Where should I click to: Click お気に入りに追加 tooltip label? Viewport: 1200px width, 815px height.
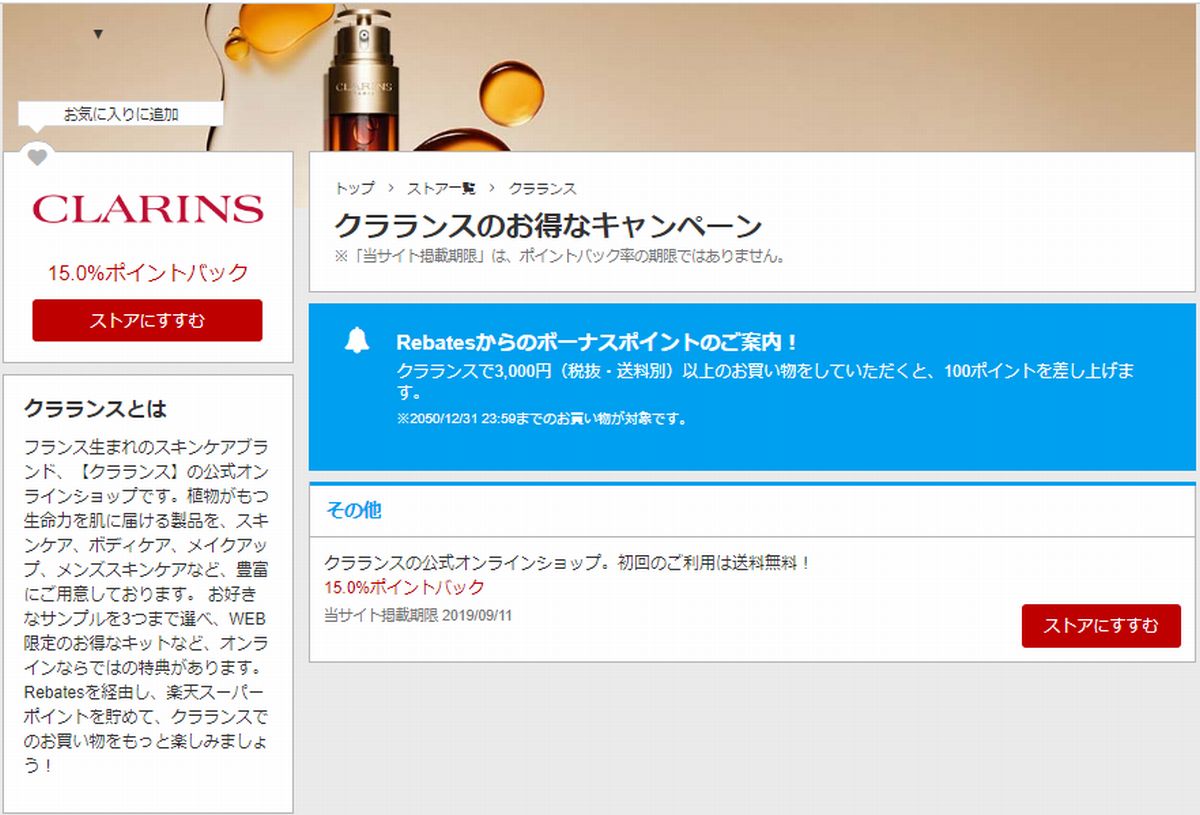point(121,114)
